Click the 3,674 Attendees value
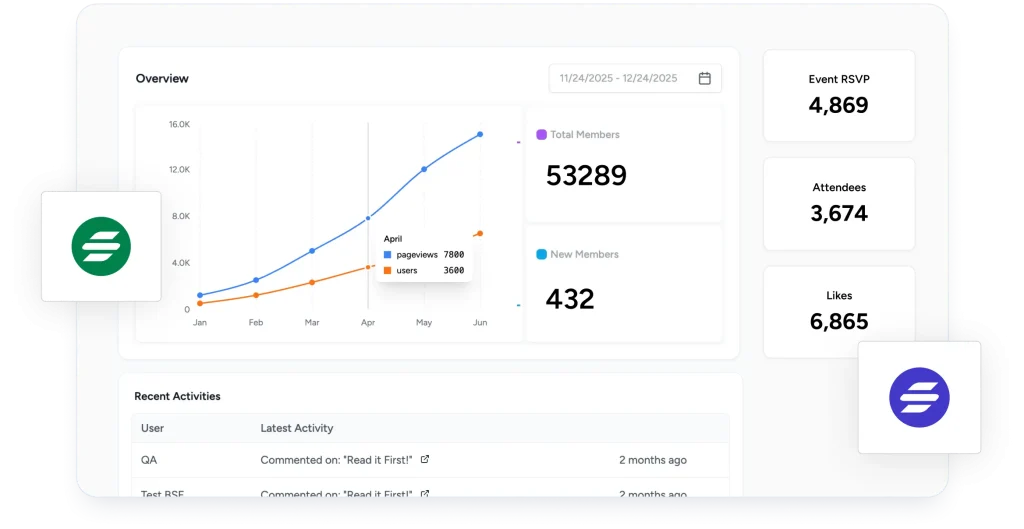Screen dimensions: 1024x529 pos(839,214)
